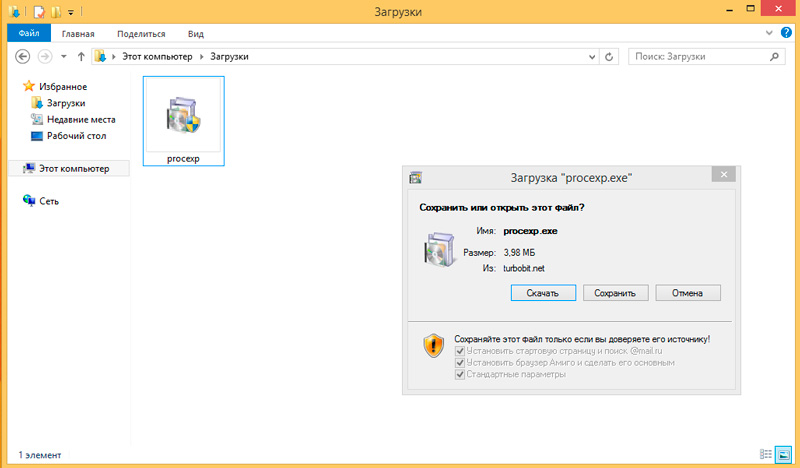Click the turbobit.net source text
800x468 pixels.
tap(524, 268)
